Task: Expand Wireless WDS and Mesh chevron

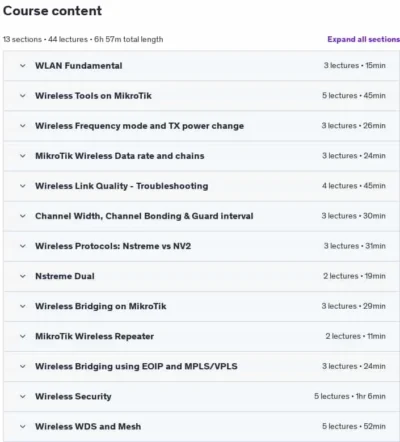Action: pyautogui.click(x=23, y=426)
